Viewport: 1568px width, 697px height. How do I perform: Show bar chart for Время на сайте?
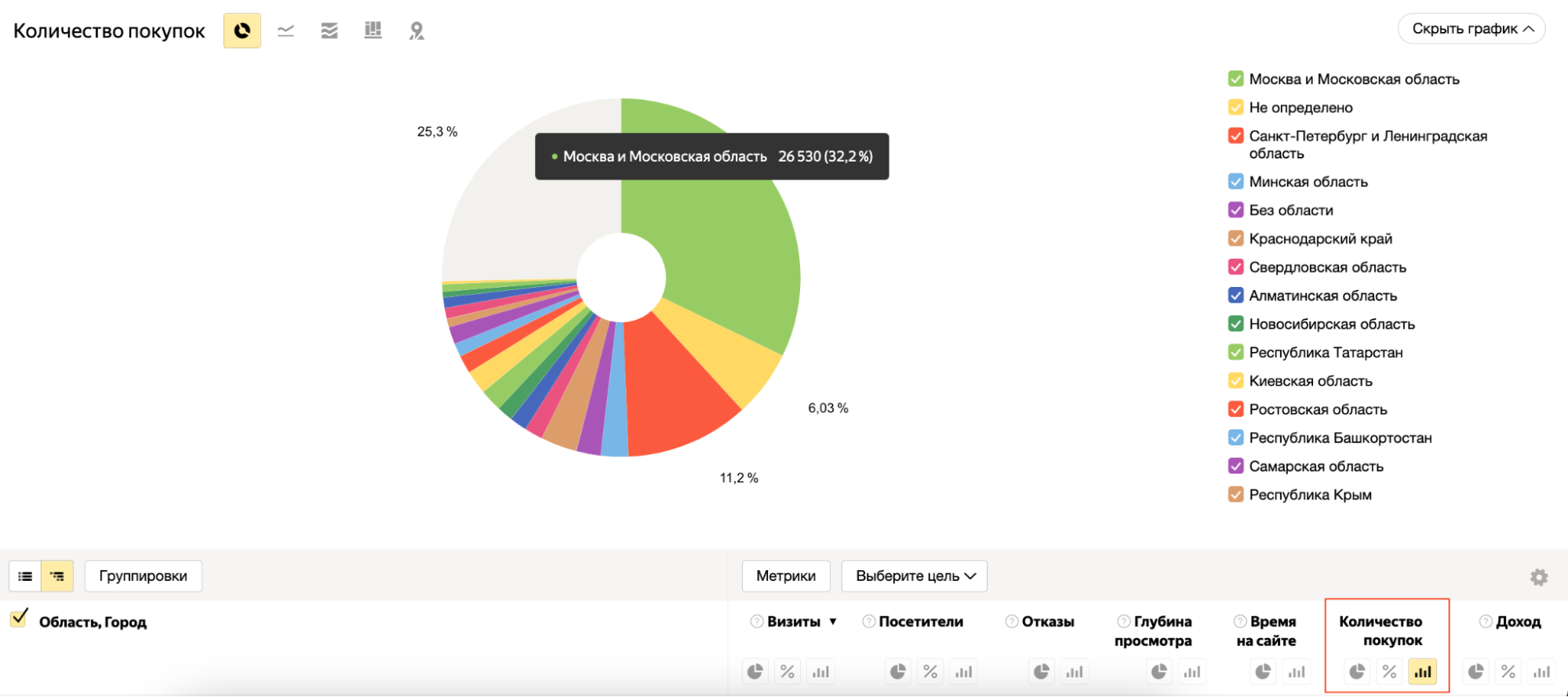coord(1297,672)
